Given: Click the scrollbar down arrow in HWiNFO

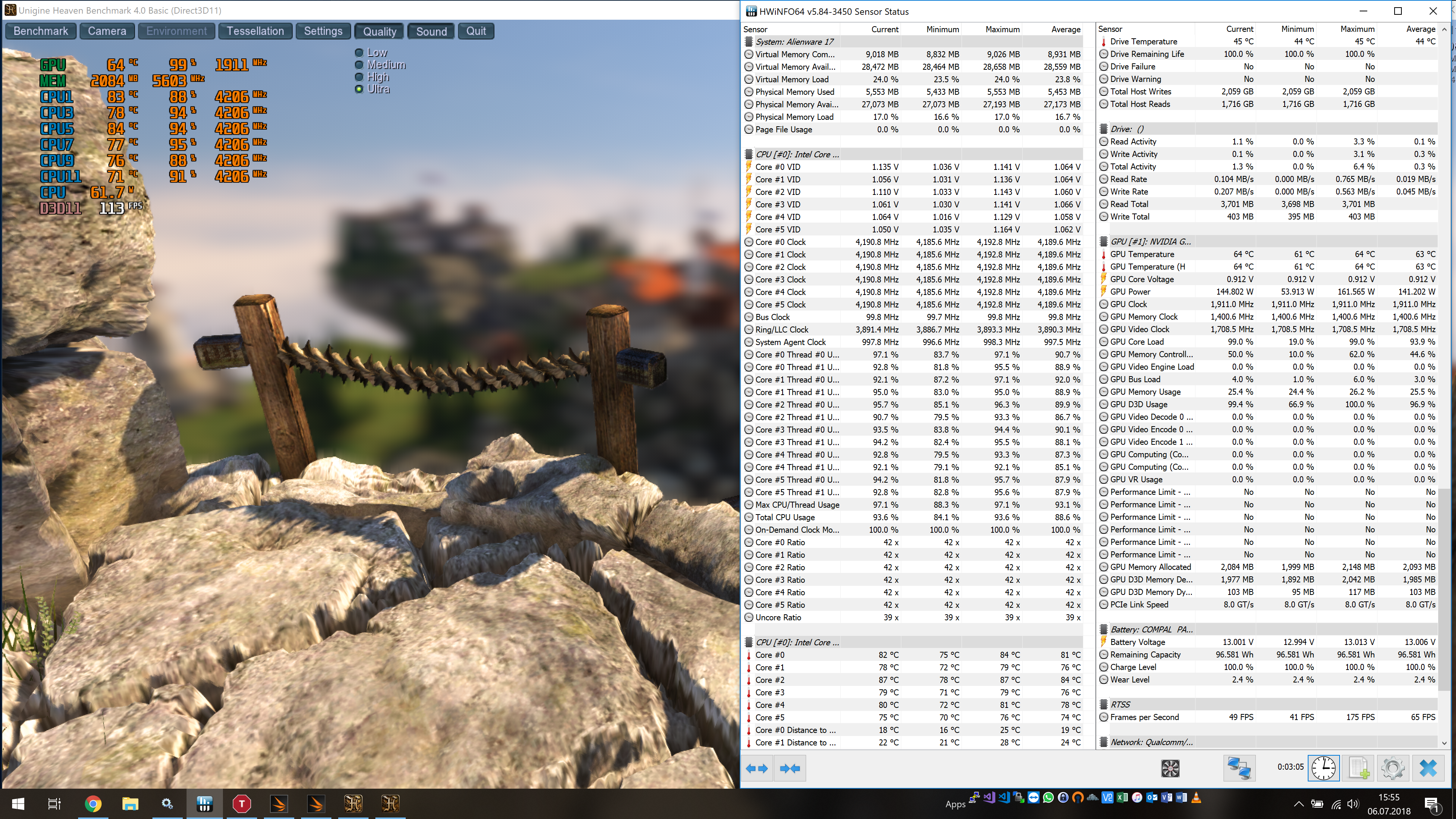Looking at the screenshot, I should 1445,743.
